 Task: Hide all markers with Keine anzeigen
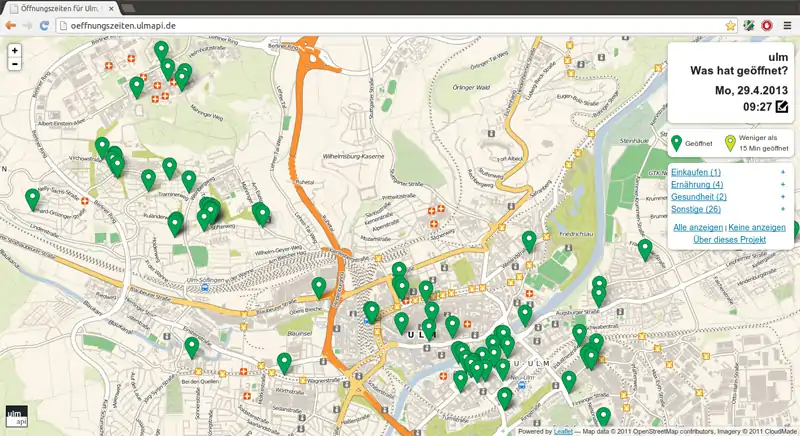pyautogui.click(x=757, y=228)
